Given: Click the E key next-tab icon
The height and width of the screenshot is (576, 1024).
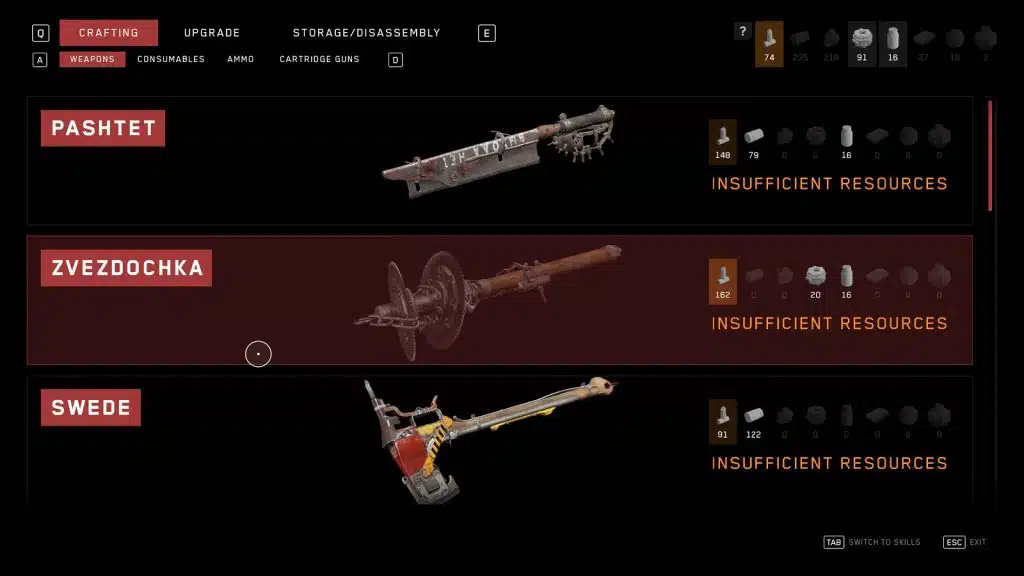Looking at the screenshot, I should coord(487,33).
